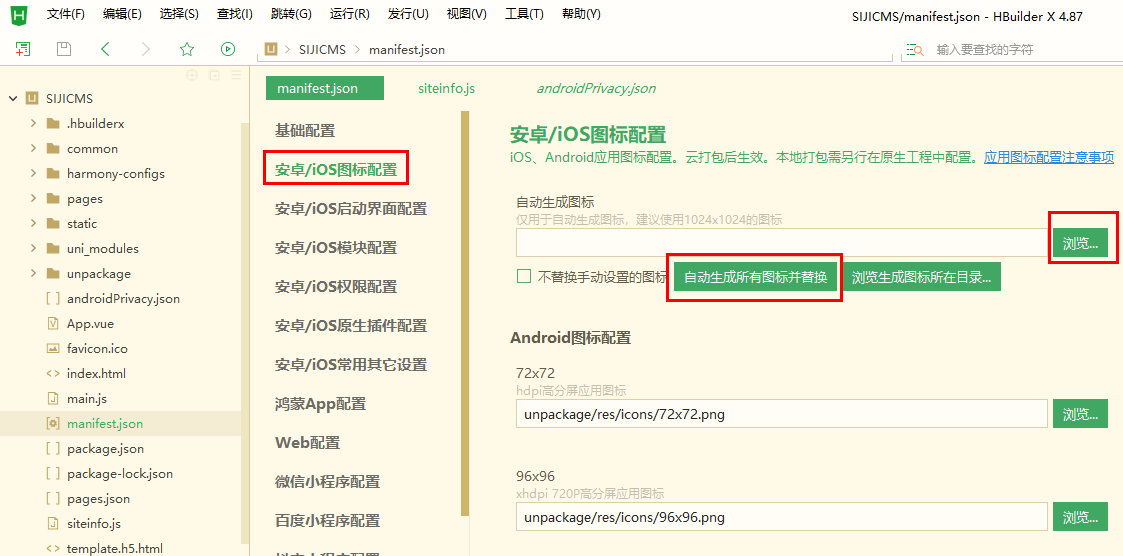Click the HBuilder X logo icon
The height and width of the screenshot is (556, 1123).
tap(21, 14)
